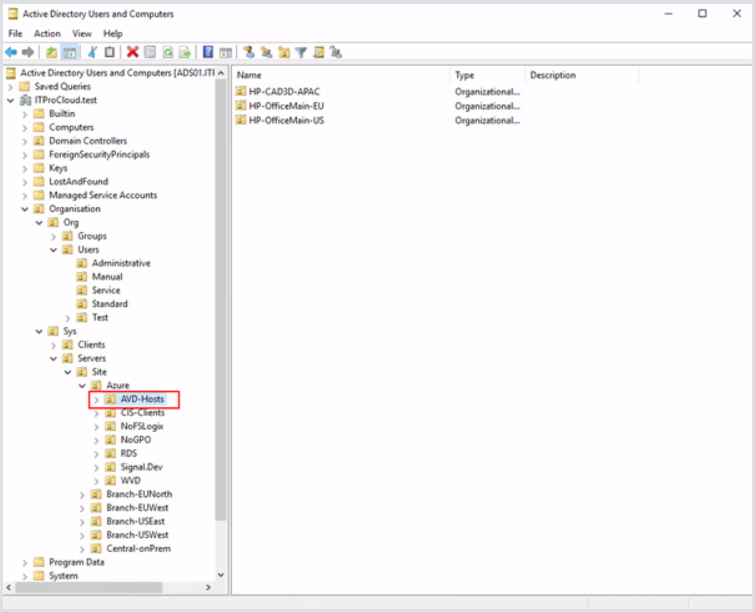Collapse the Azure tree node
Image resolution: width=755 pixels, height=612 pixels.
(83, 385)
